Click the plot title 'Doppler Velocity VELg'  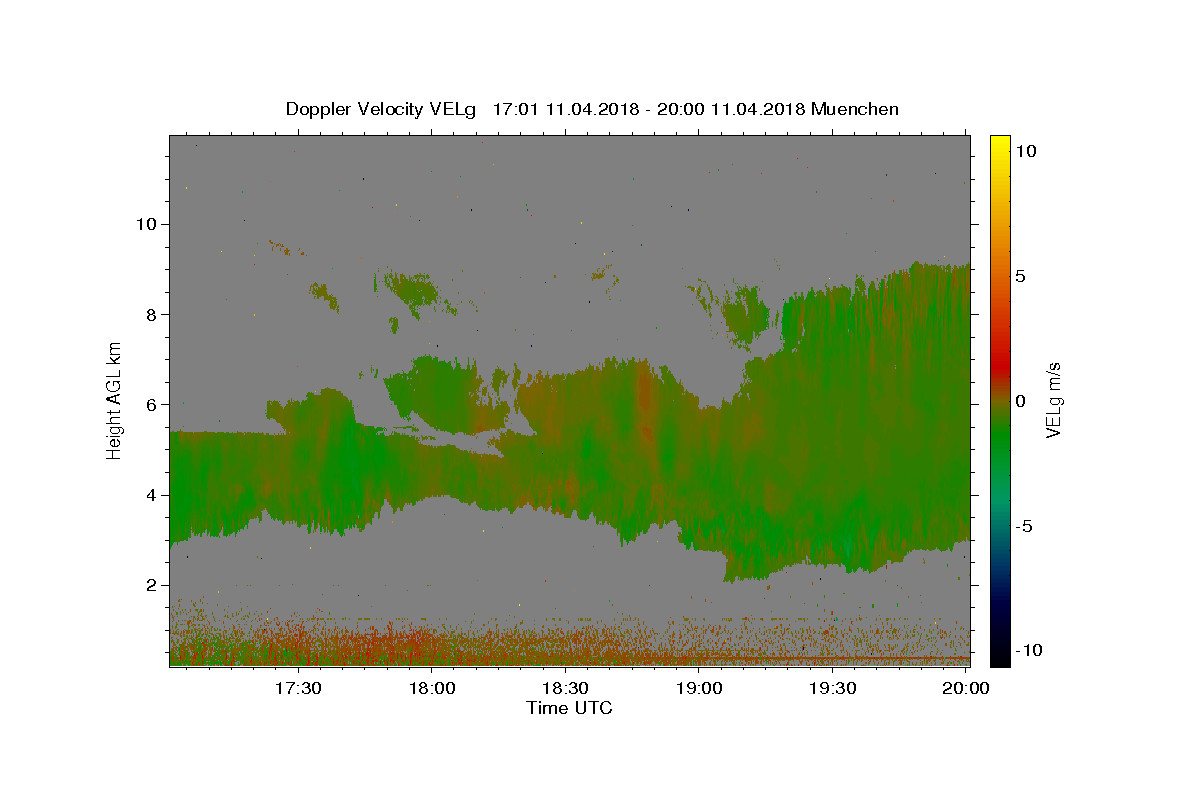pos(381,109)
